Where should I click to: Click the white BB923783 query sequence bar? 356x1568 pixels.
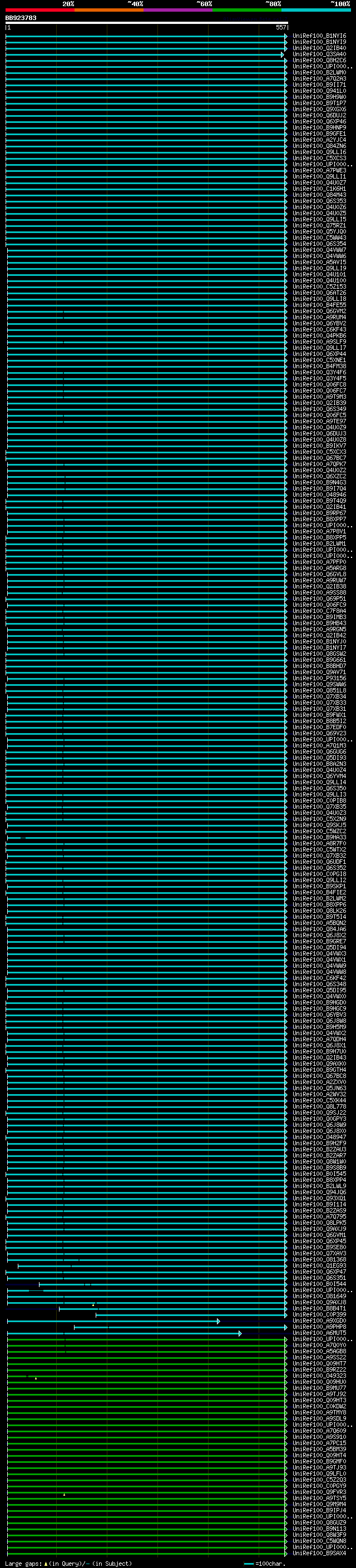(x=147, y=22)
